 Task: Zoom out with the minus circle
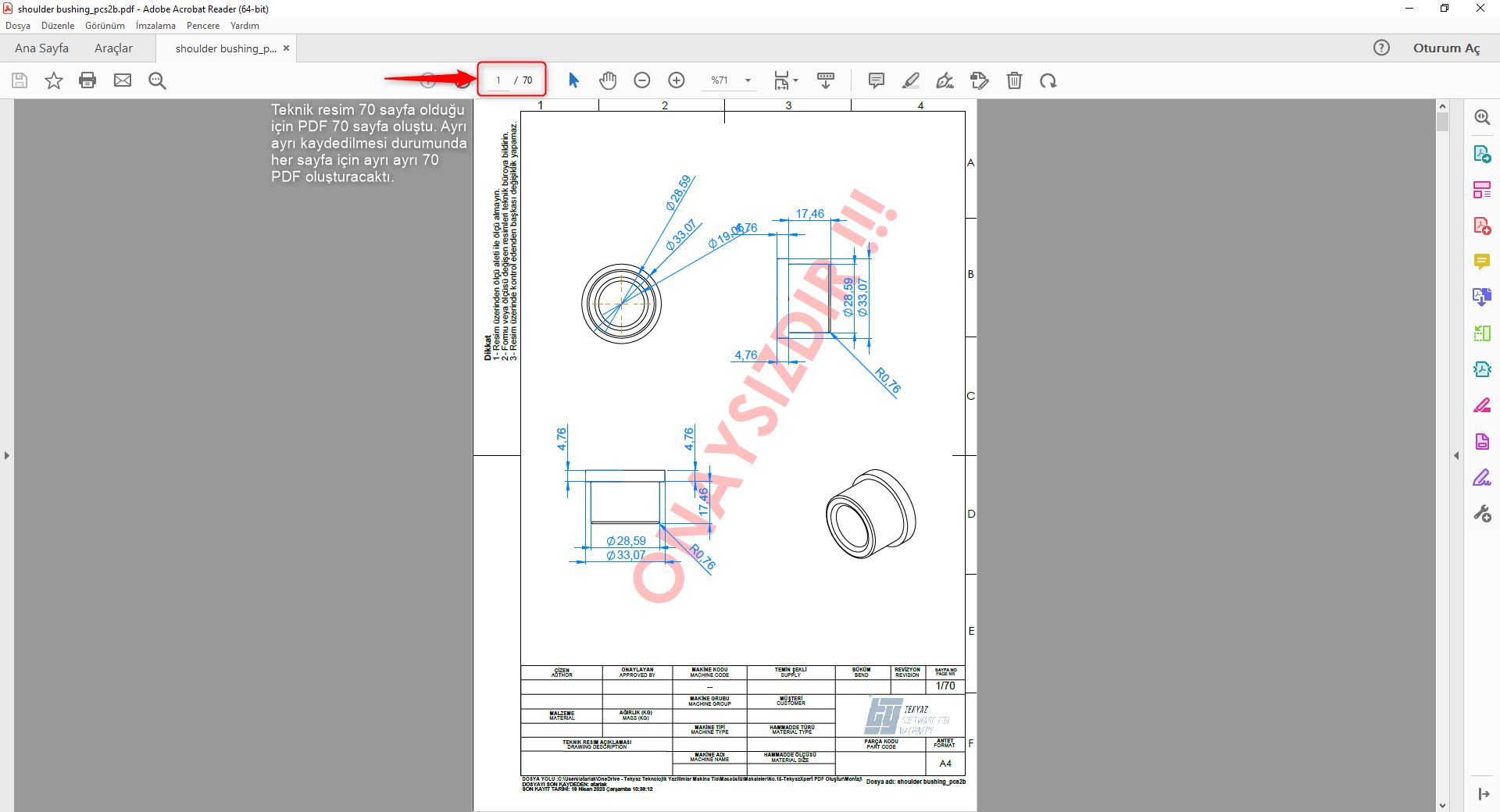coord(642,80)
